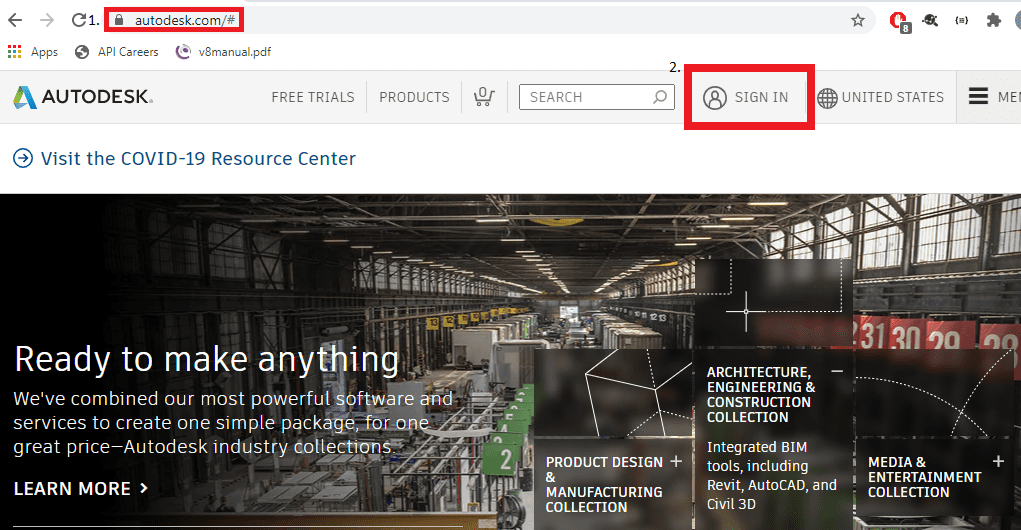Viewport: 1021px width, 530px height.
Task: Click the search magnifier icon
Action: [660, 97]
